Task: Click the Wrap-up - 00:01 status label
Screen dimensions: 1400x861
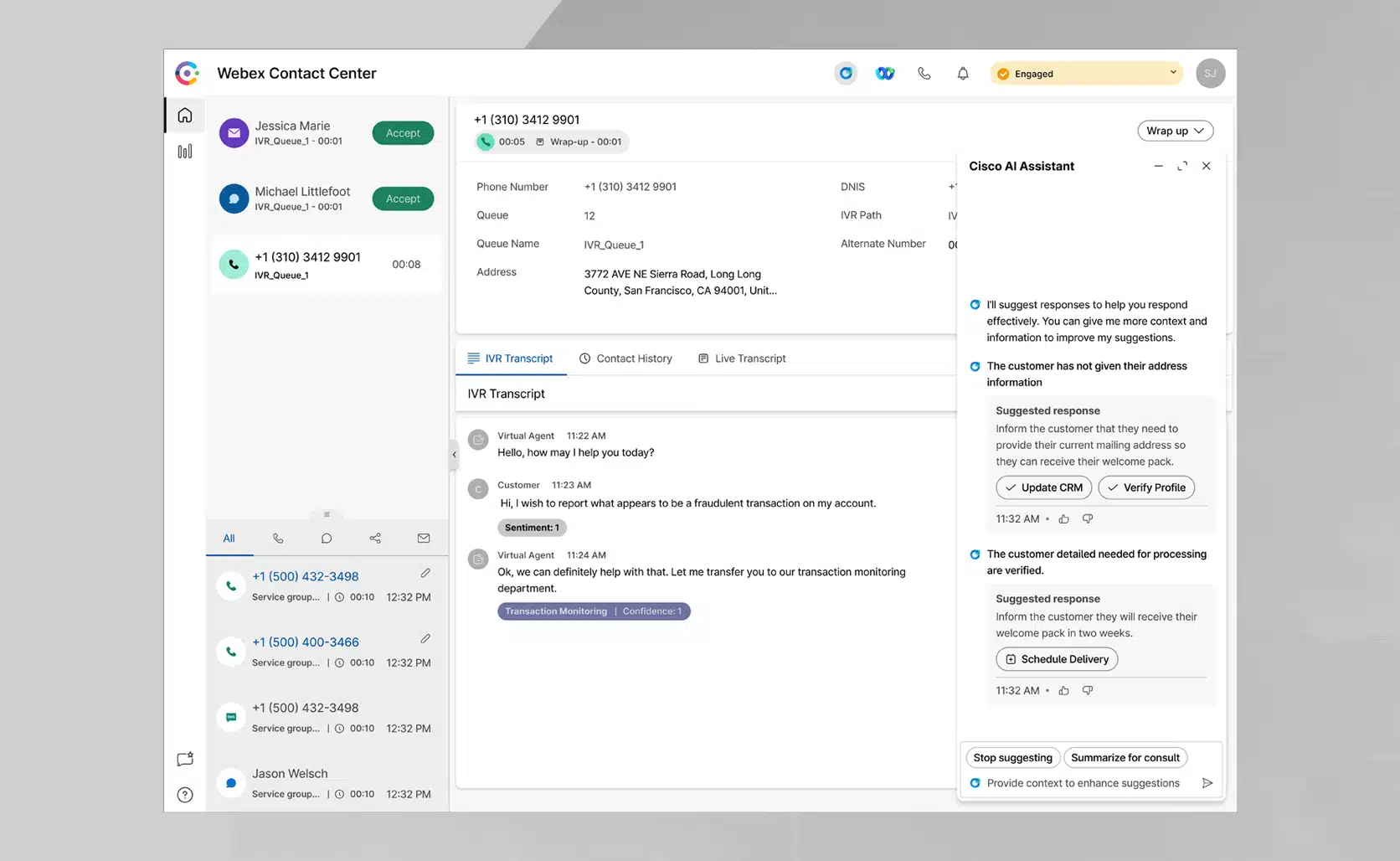Action: coord(579,142)
